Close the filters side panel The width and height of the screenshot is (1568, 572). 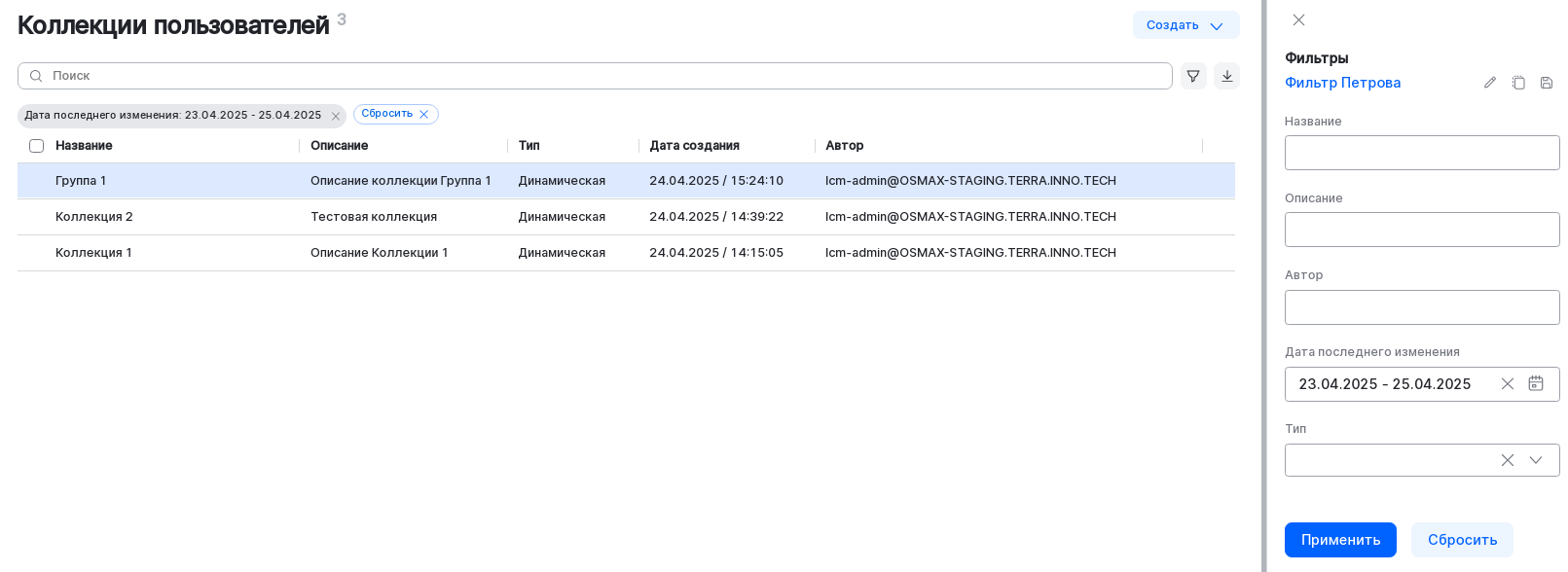pos(1298,20)
